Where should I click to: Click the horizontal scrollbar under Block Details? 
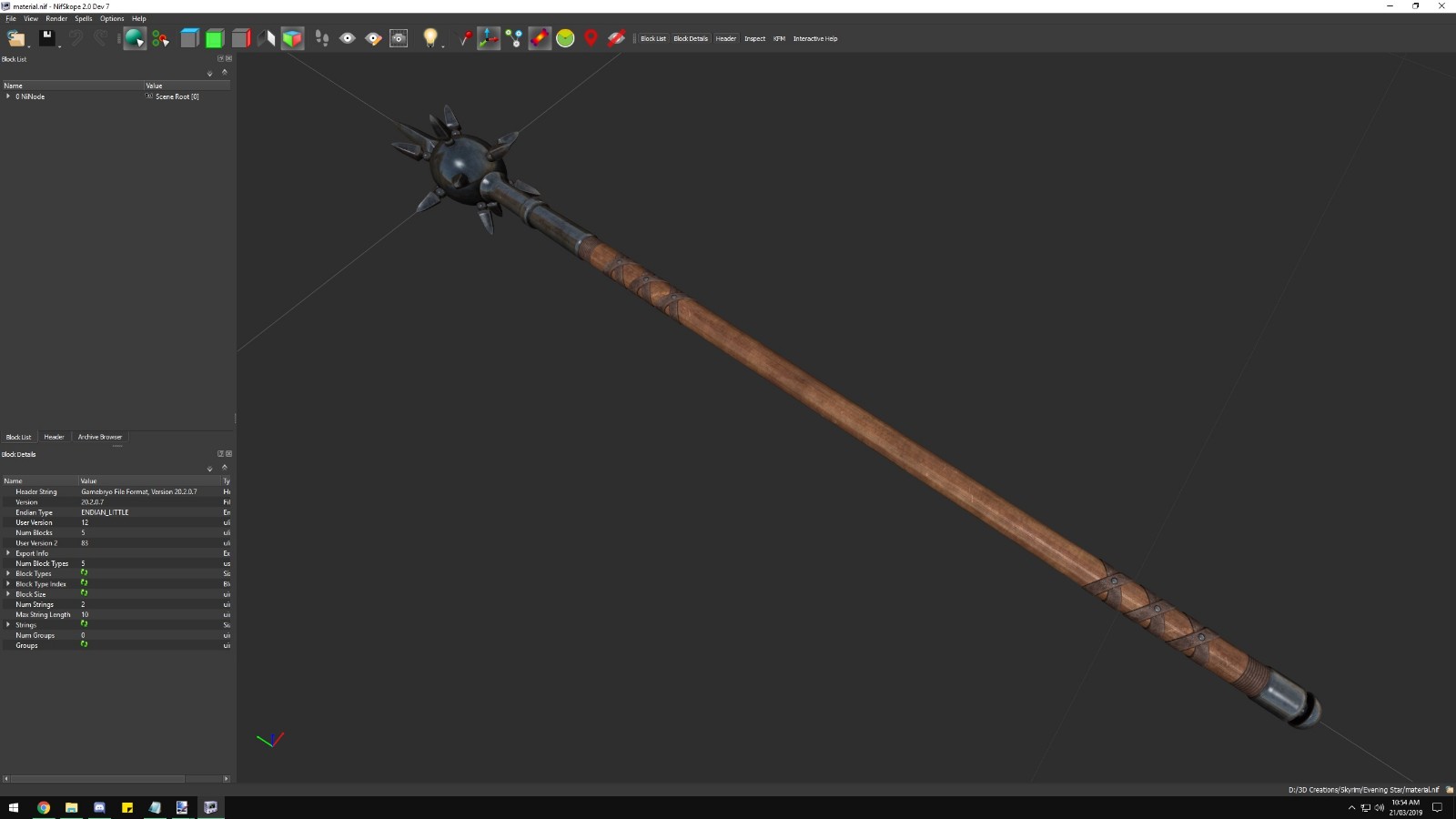point(96,779)
